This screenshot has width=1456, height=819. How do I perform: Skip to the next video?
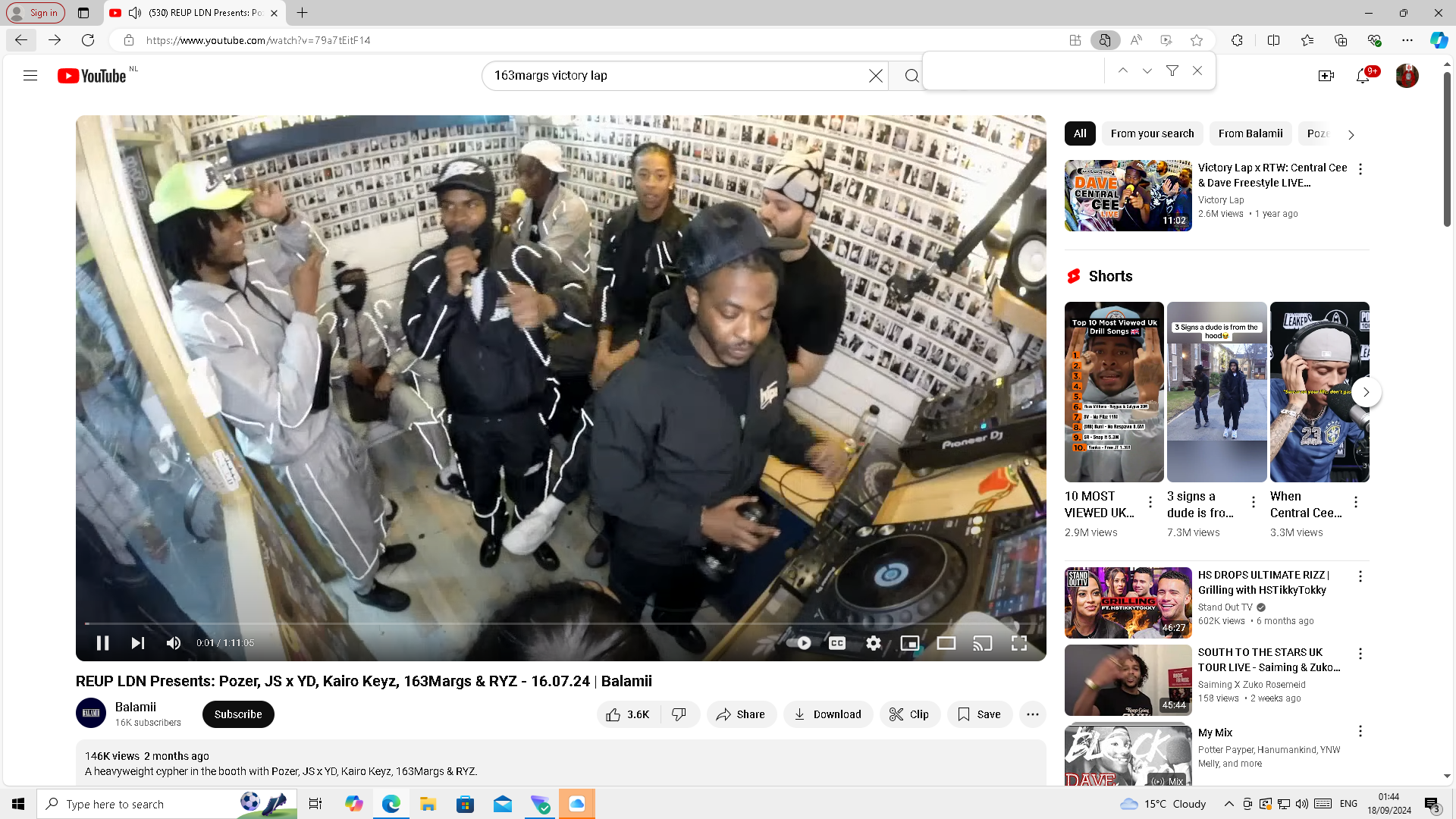click(x=137, y=643)
